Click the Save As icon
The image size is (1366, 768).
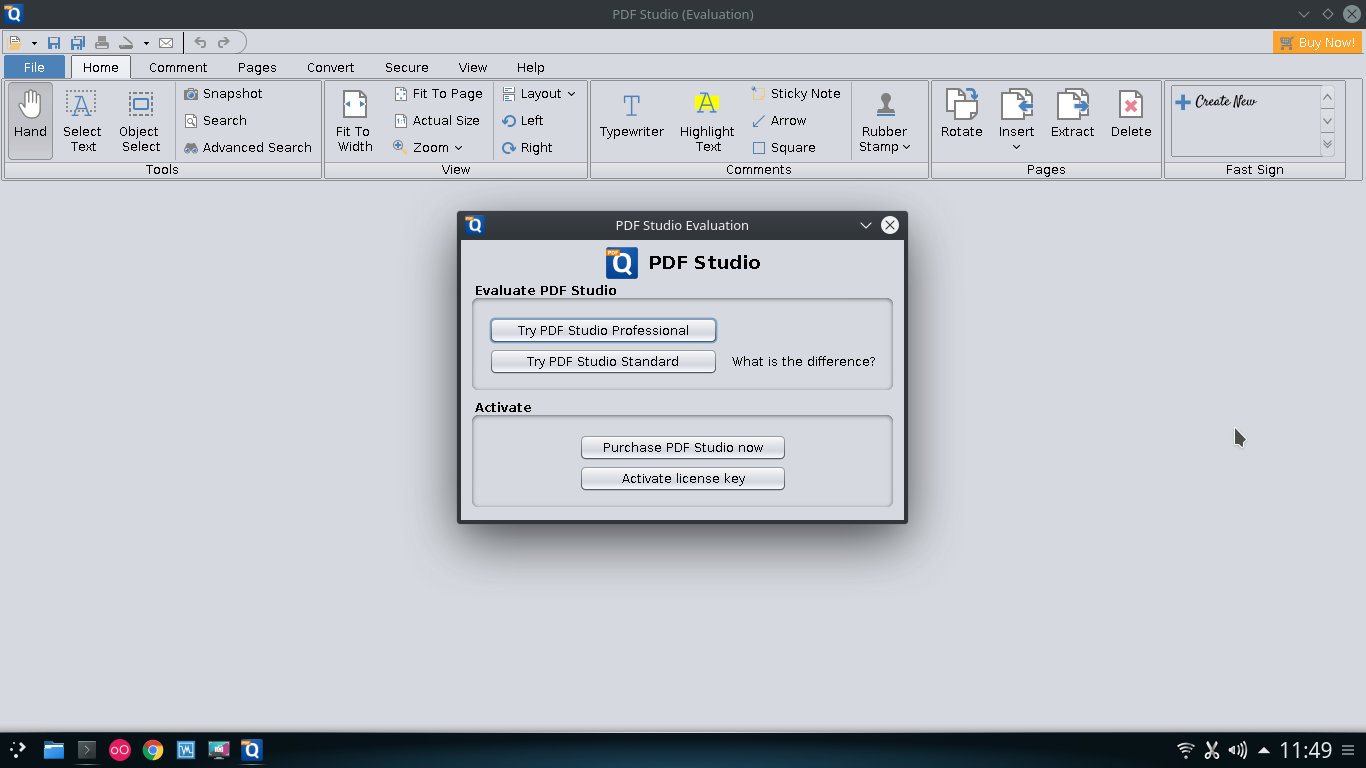tap(78, 43)
